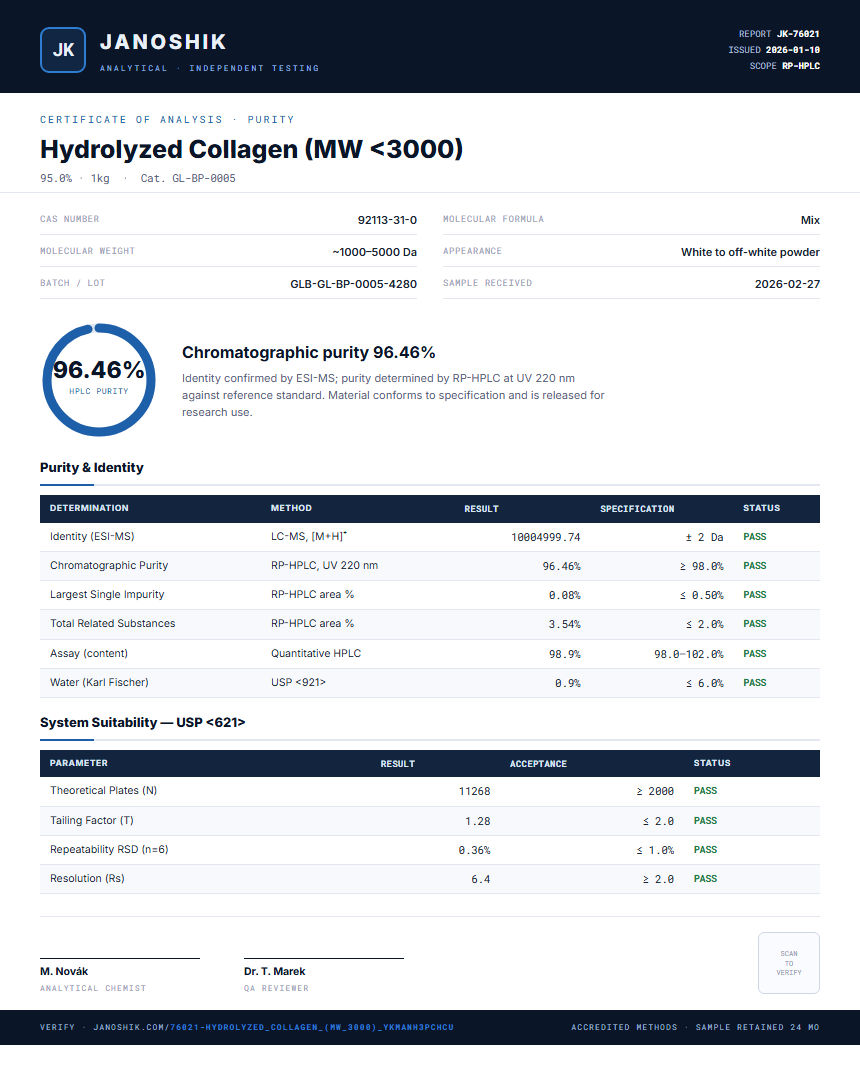Viewport: 860px width, 1073px height.
Task: Click the Hydrolyzed Collagen title
Action: (x=251, y=149)
